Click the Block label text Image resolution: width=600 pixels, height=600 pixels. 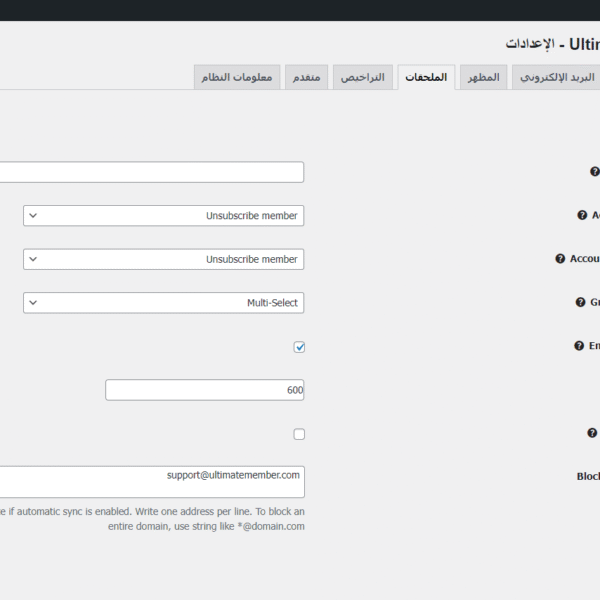click(588, 476)
